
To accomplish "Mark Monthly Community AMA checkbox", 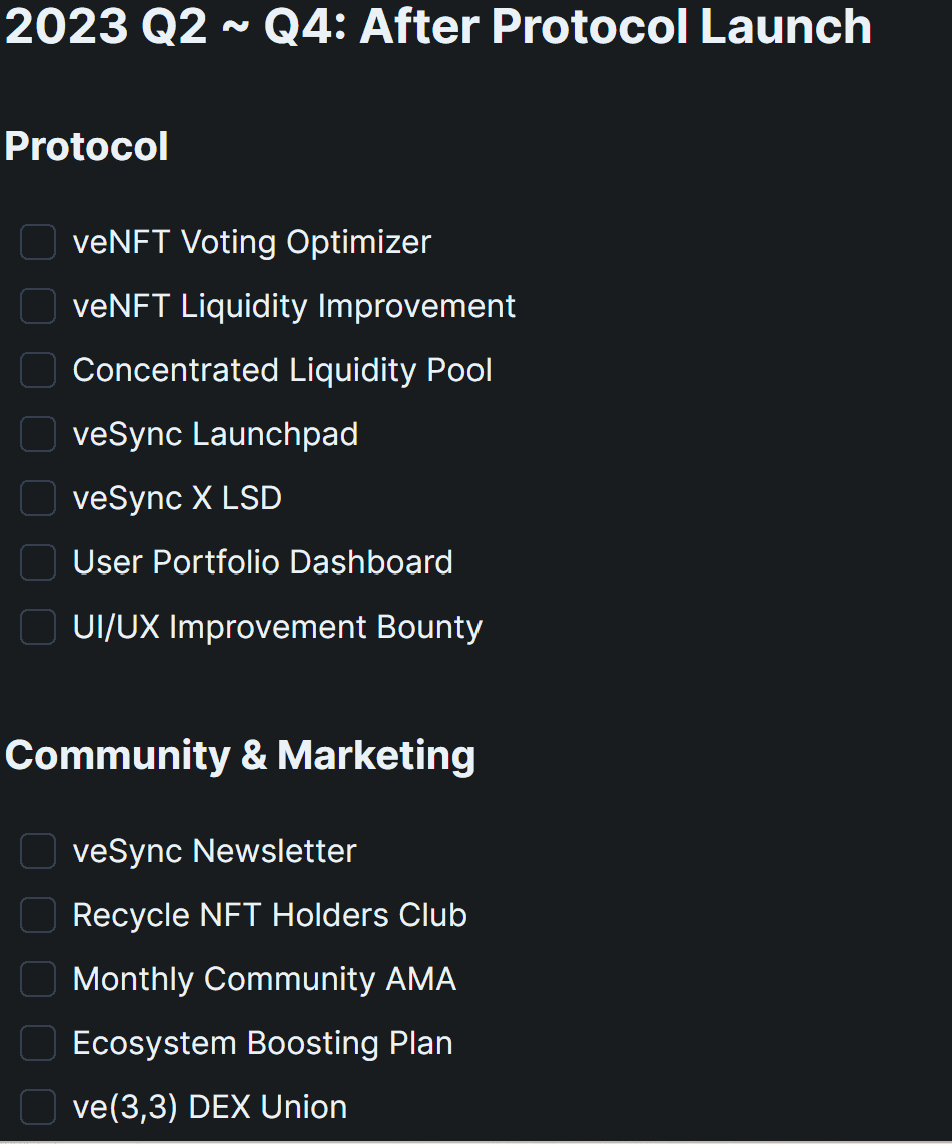I will coord(38,978).
